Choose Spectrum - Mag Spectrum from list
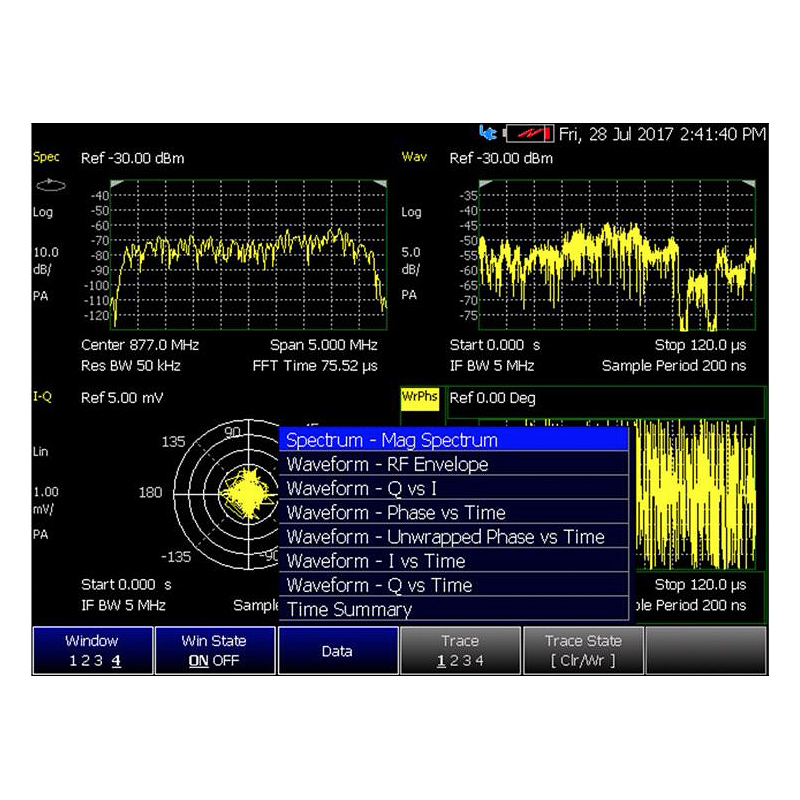 point(454,440)
